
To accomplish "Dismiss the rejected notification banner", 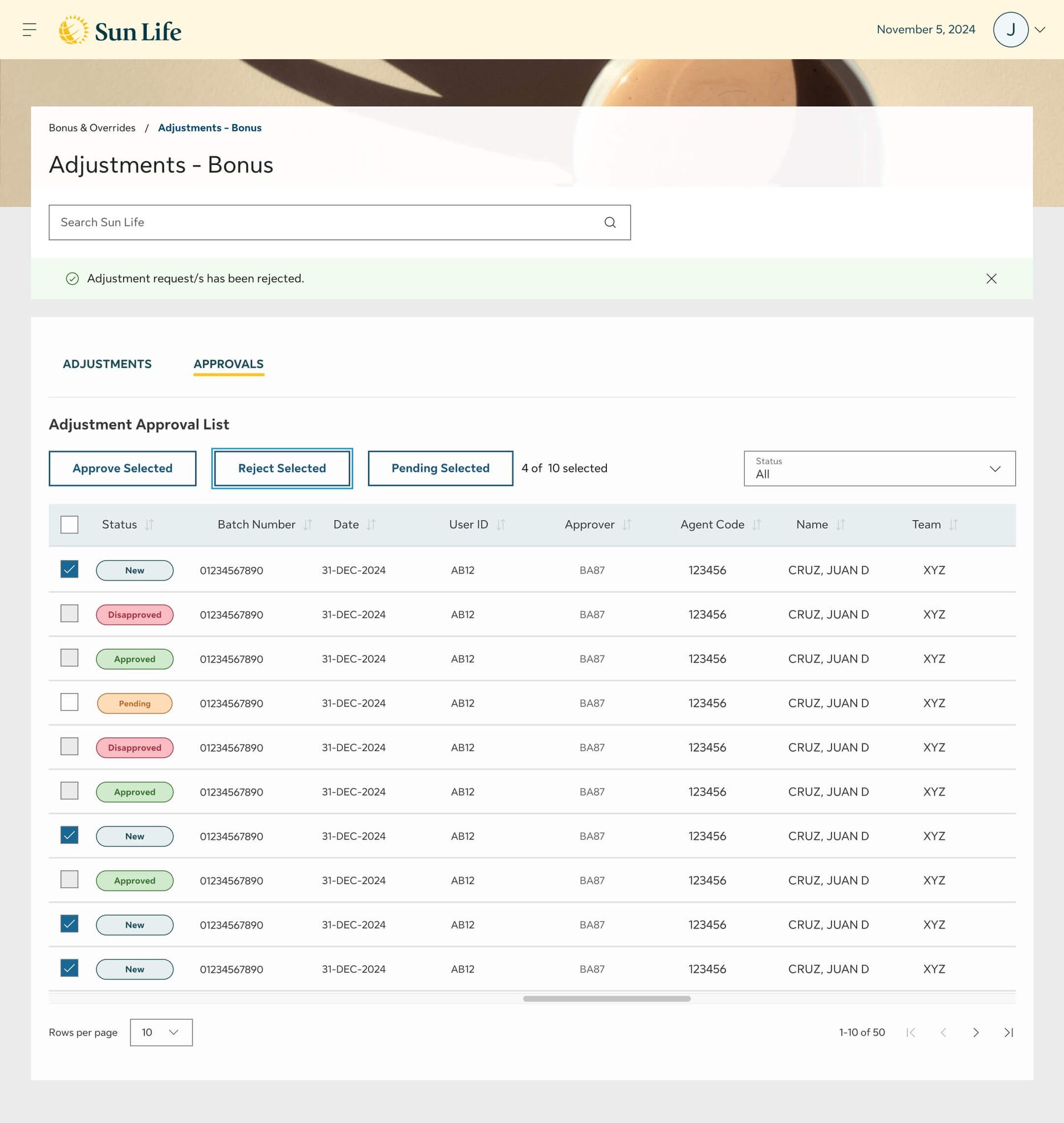I will 991,278.
